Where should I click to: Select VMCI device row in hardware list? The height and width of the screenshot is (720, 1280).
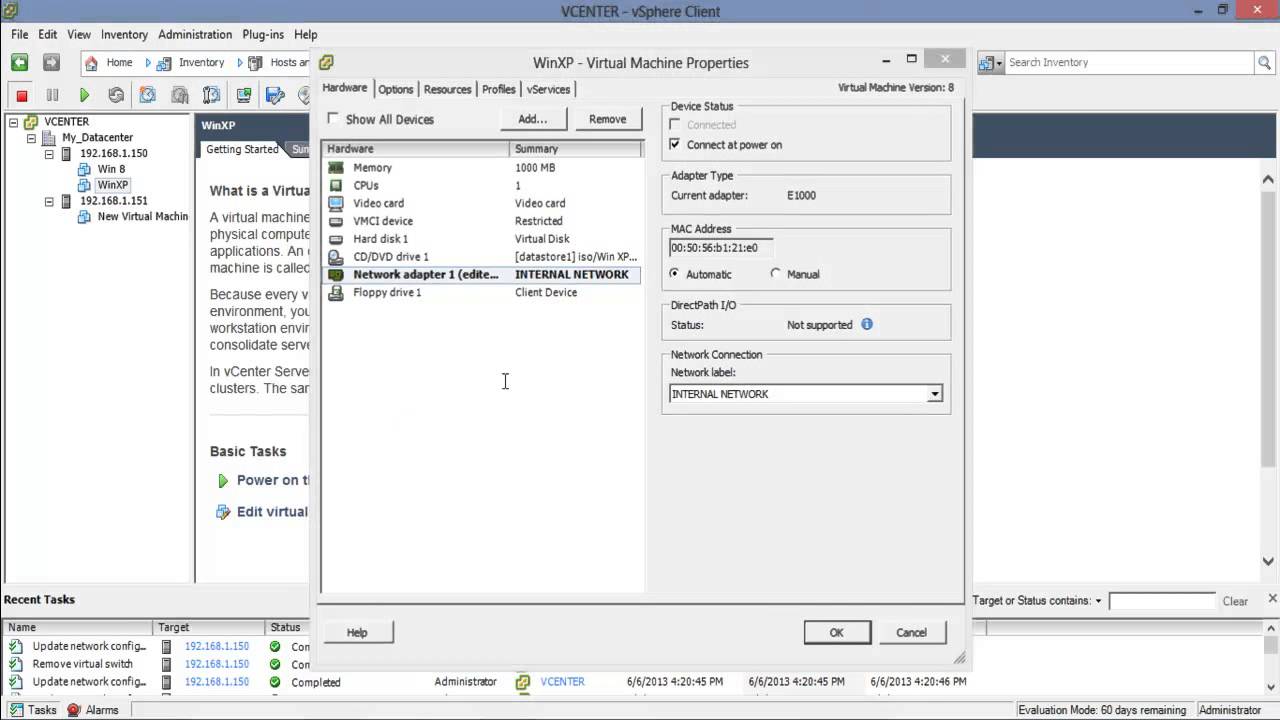point(481,221)
